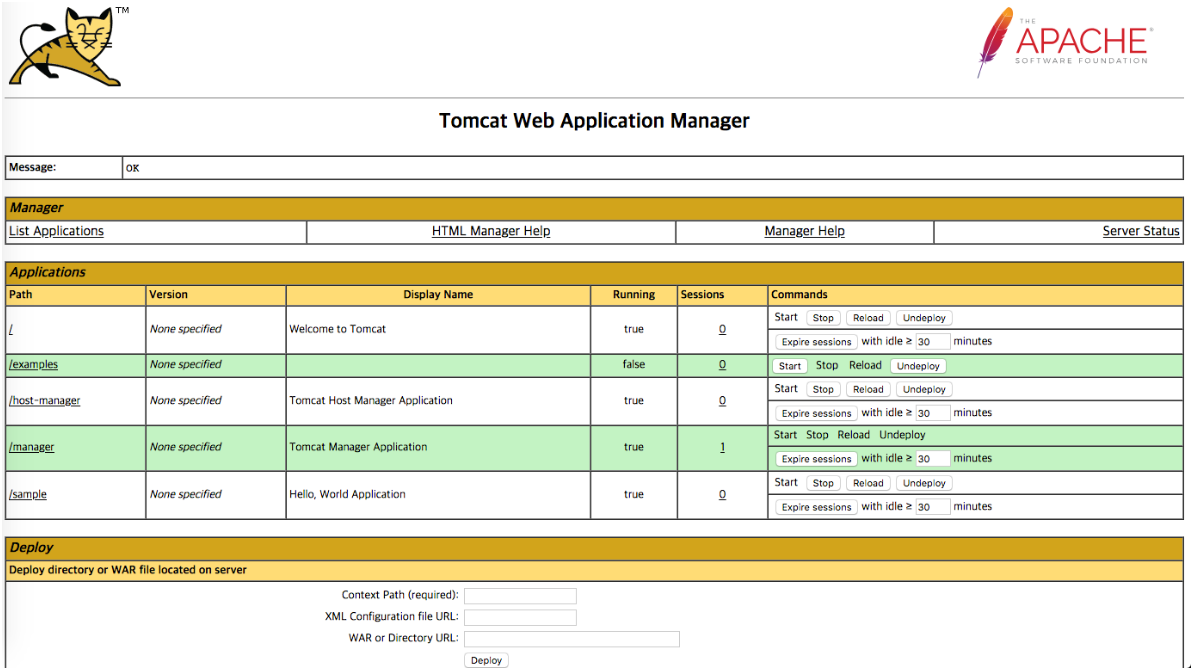View sessions count for /examples
Screen dimensions: 1193x668
point(722,364)
